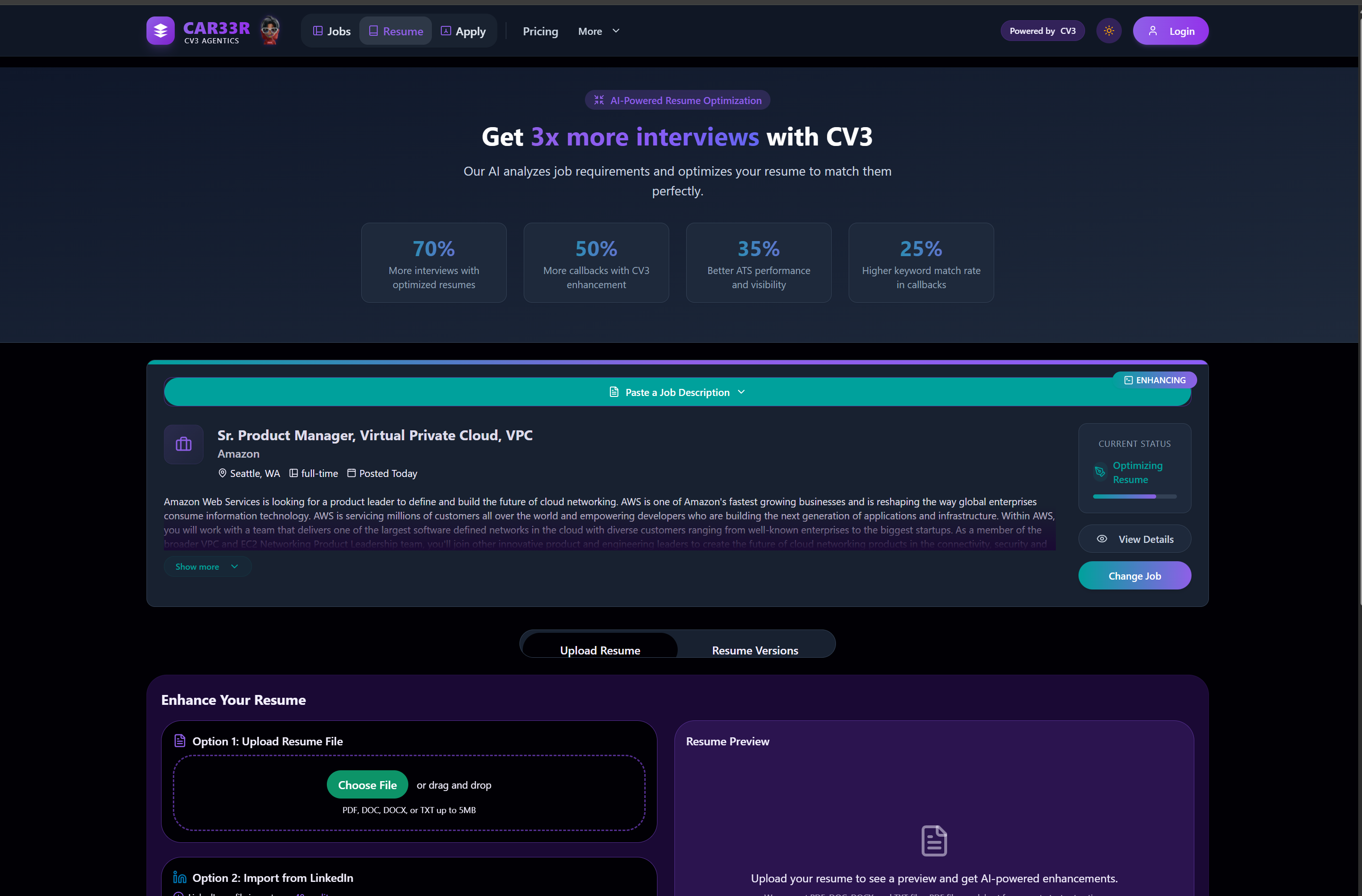
Task: Click the CAR33R stacked-layers logo icon
Action: (x=160, y=31)
